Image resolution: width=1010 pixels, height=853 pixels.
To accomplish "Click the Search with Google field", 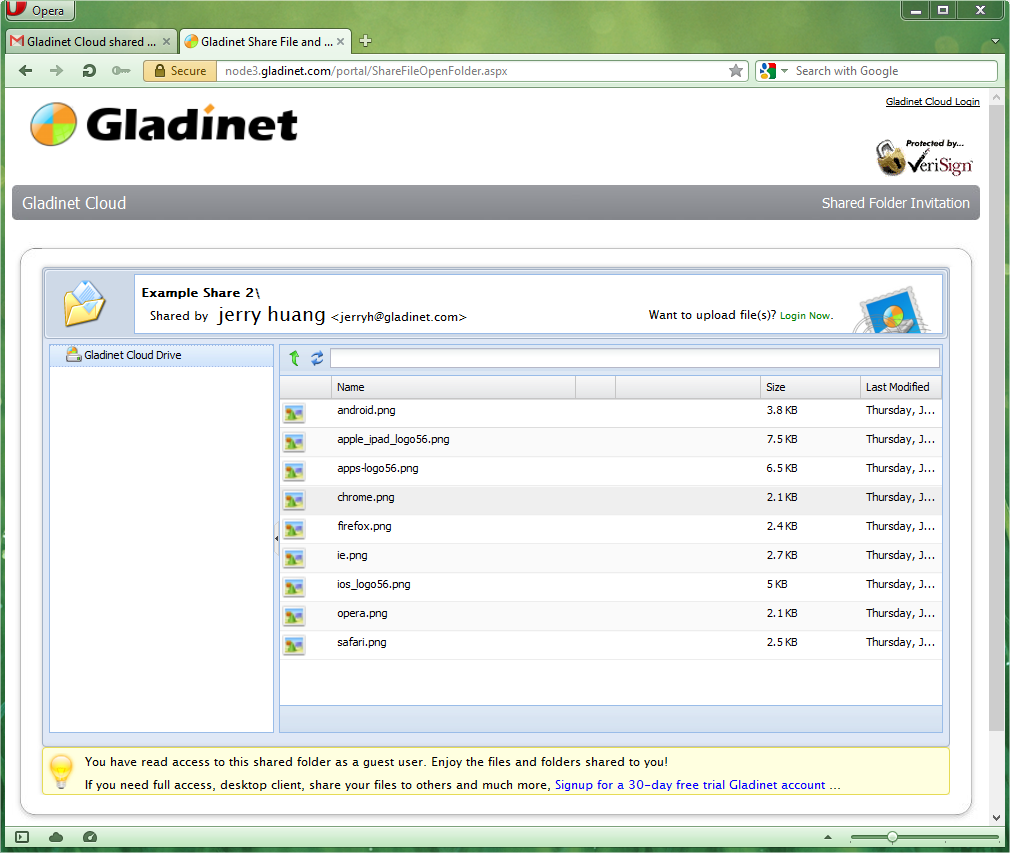I will point(894,71).
